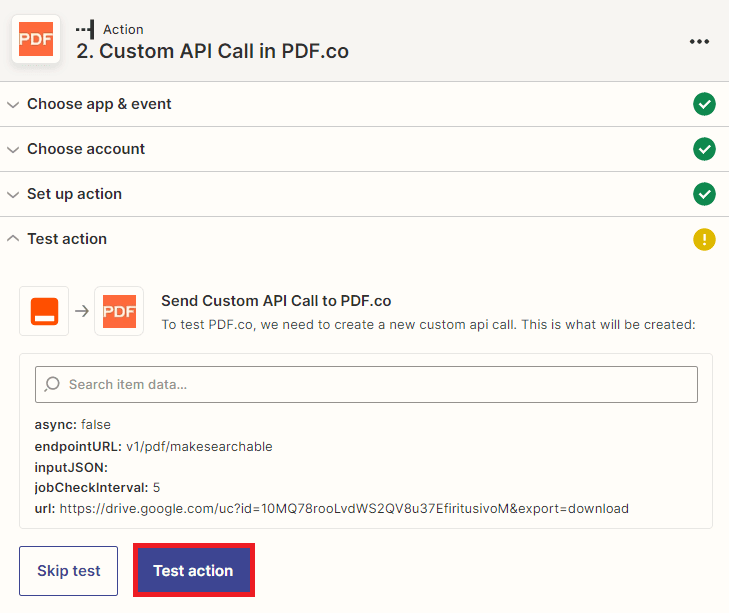The height and width of the screenshot is (613, 729).
Task: Expand the Choose app & event section
Action: click(x=99, y=104)
